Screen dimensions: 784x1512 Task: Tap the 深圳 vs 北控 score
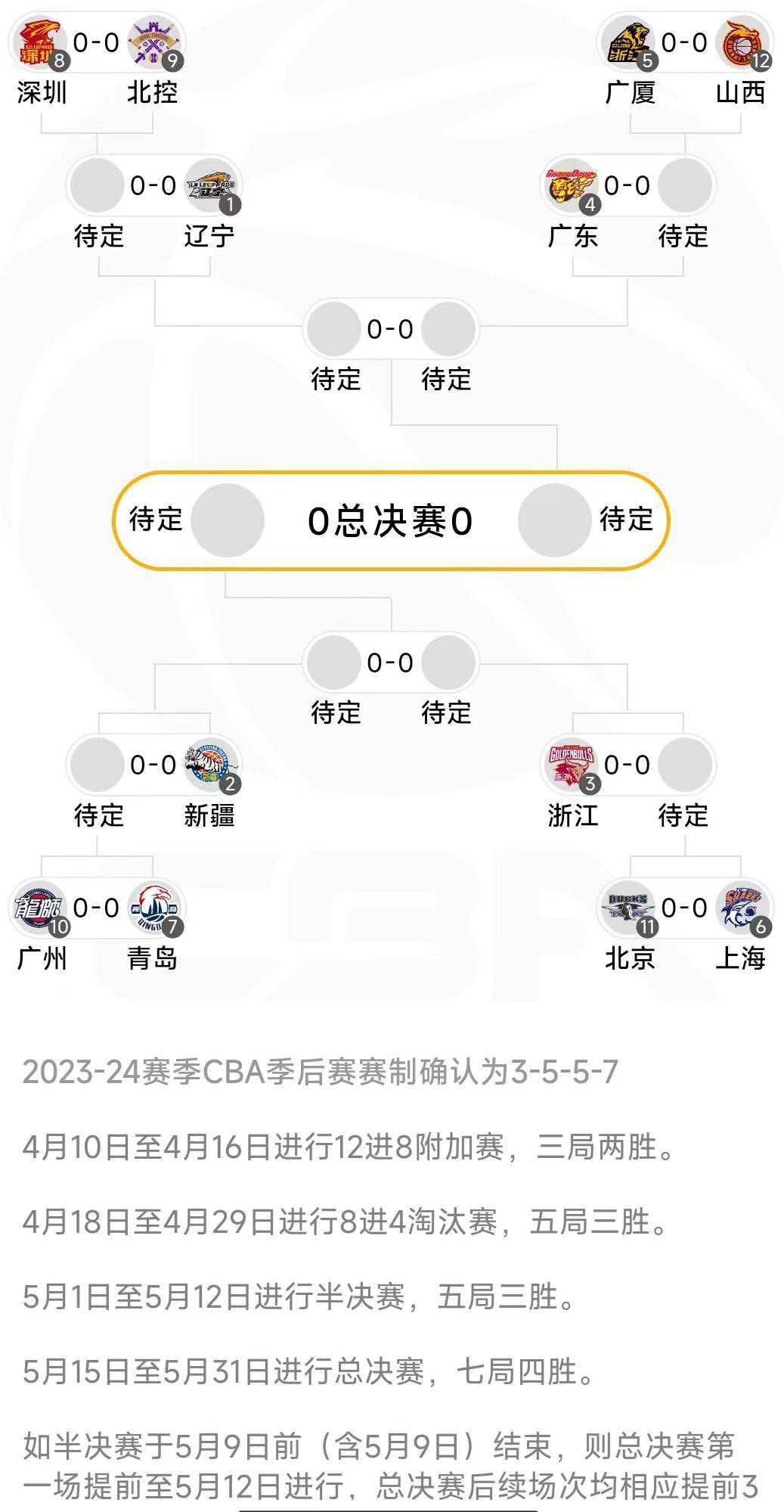[97, 43]
